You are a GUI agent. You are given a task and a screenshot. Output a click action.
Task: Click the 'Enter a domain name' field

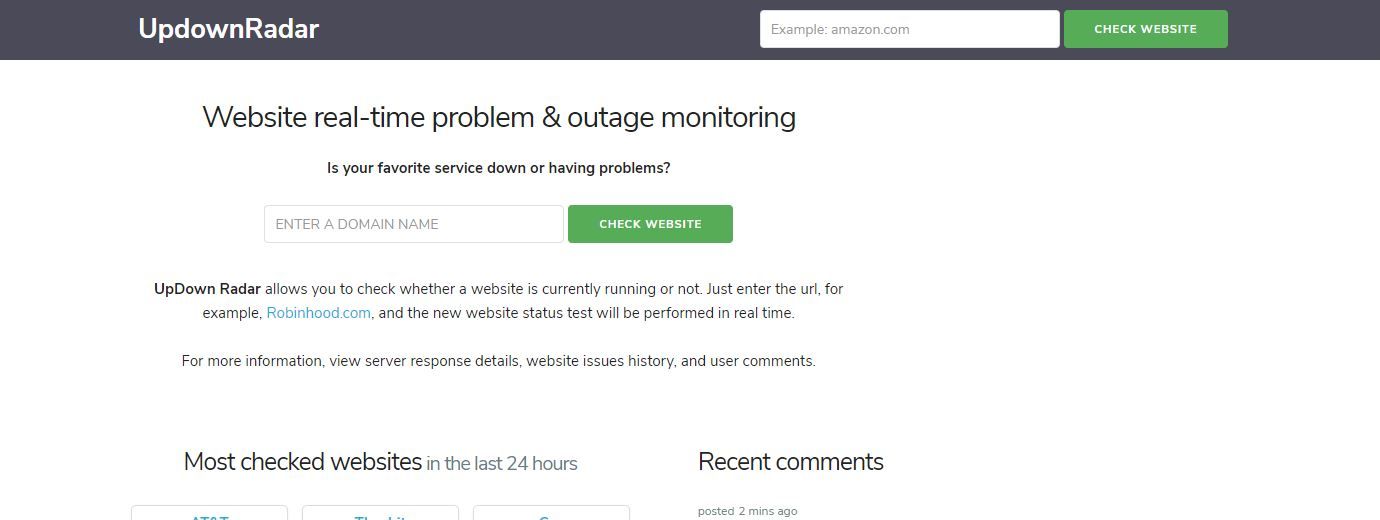414,224
